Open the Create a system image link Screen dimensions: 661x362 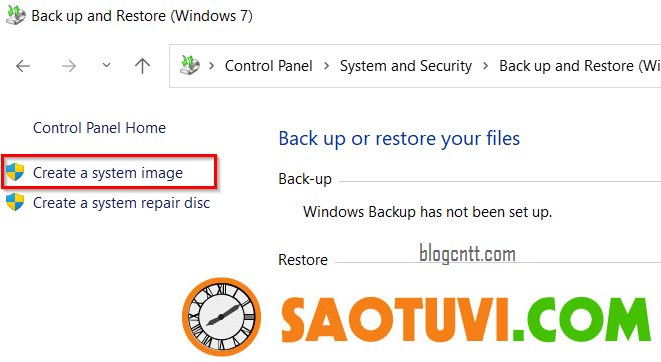click(x=108, y=173)
